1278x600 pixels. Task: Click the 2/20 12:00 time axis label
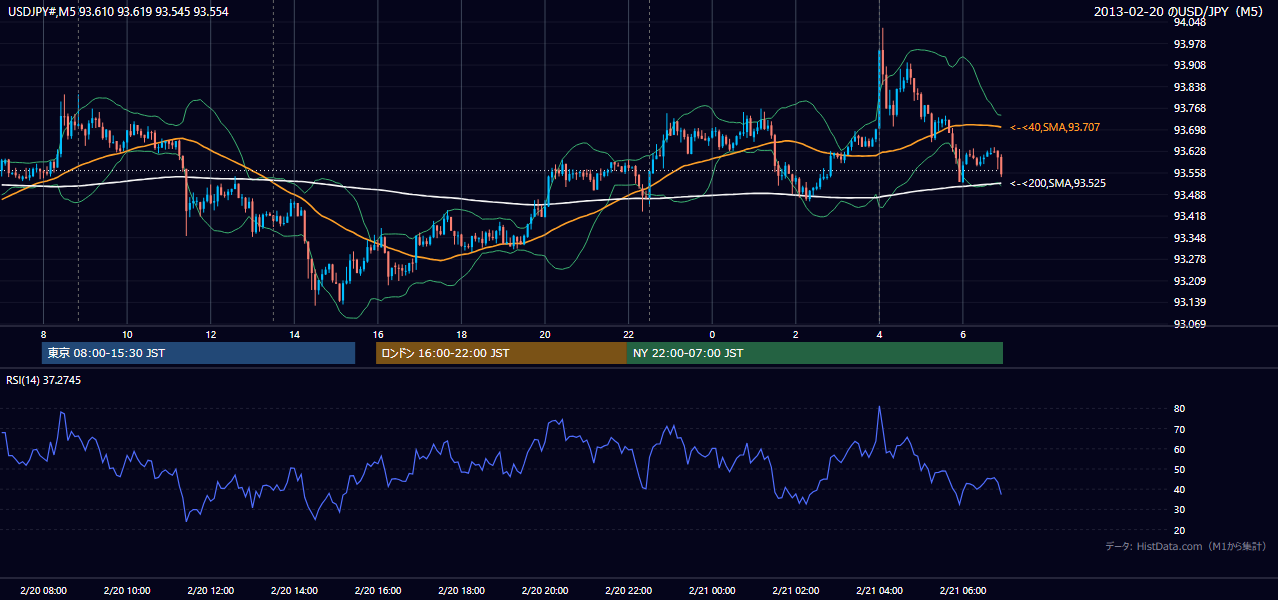pyautogui.click(x=210, y=591)
